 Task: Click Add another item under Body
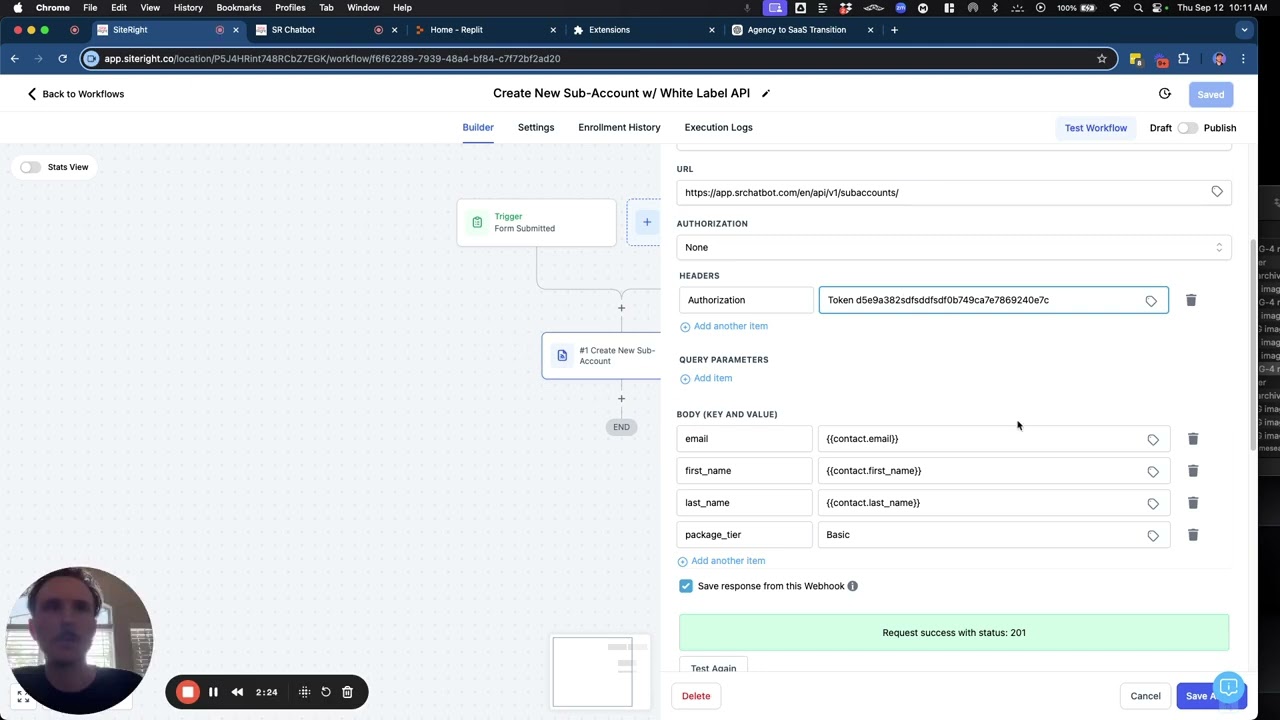pos(721,561)
